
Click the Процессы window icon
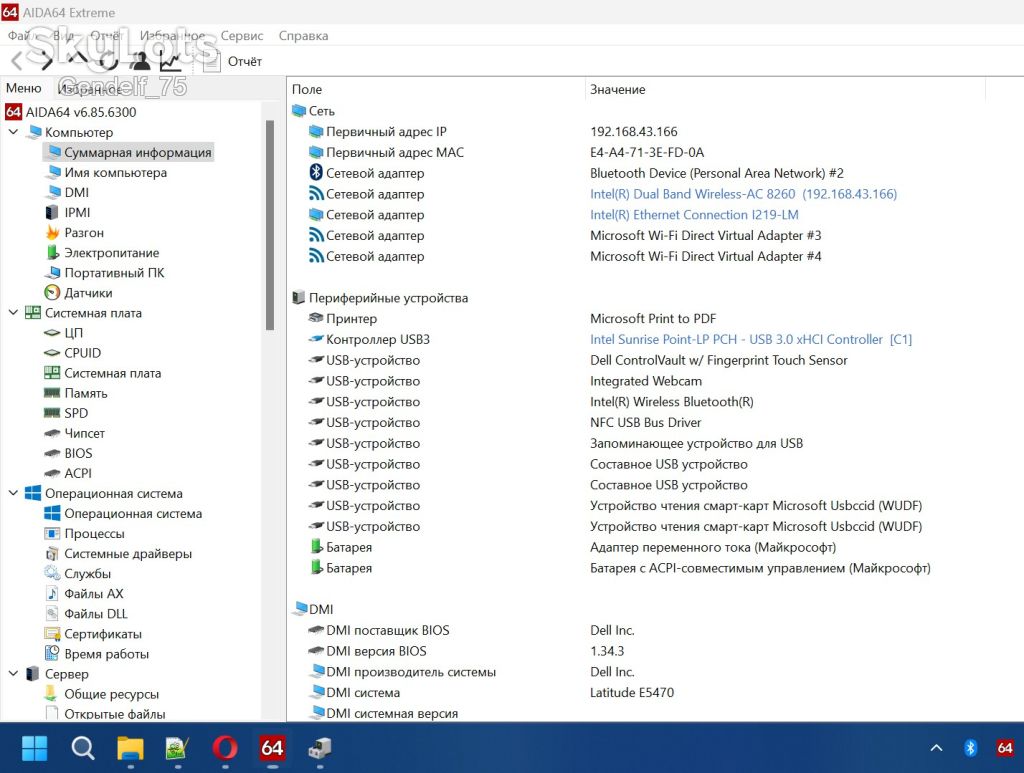[52, 533]
